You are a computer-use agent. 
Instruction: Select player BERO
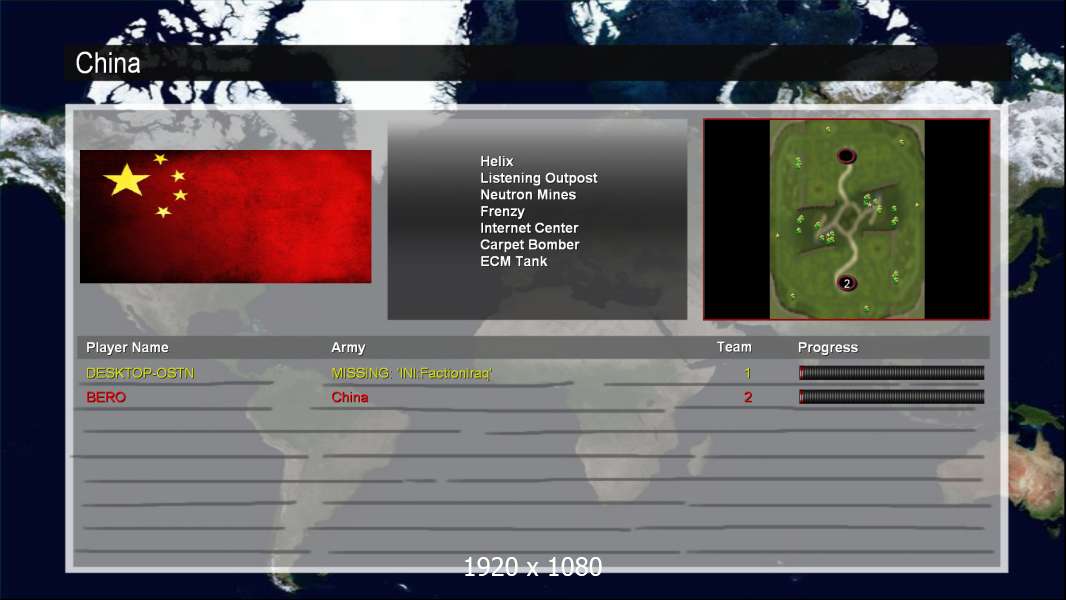pos(106,397)
